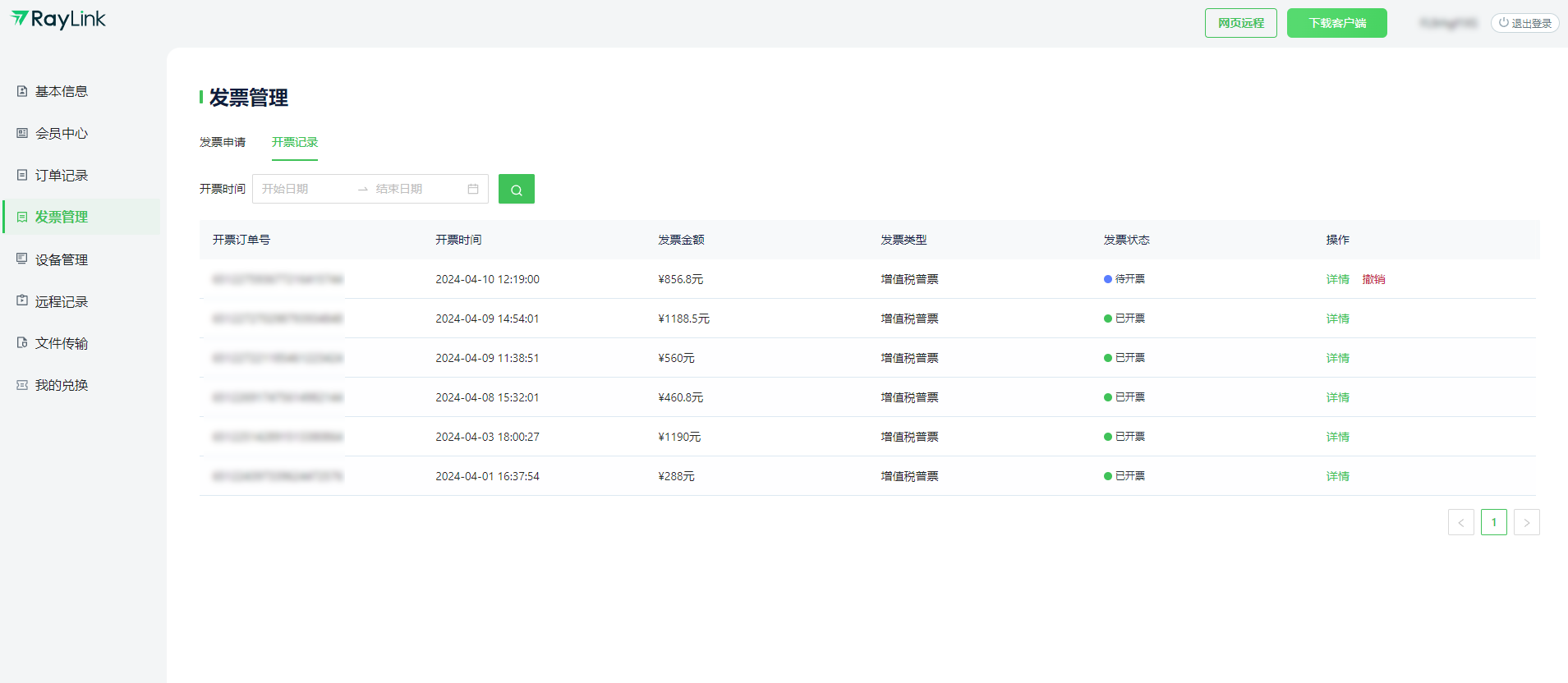Switch to 开票记录 tab
The image size is (1568, 683).
click(x=295, y=142)
